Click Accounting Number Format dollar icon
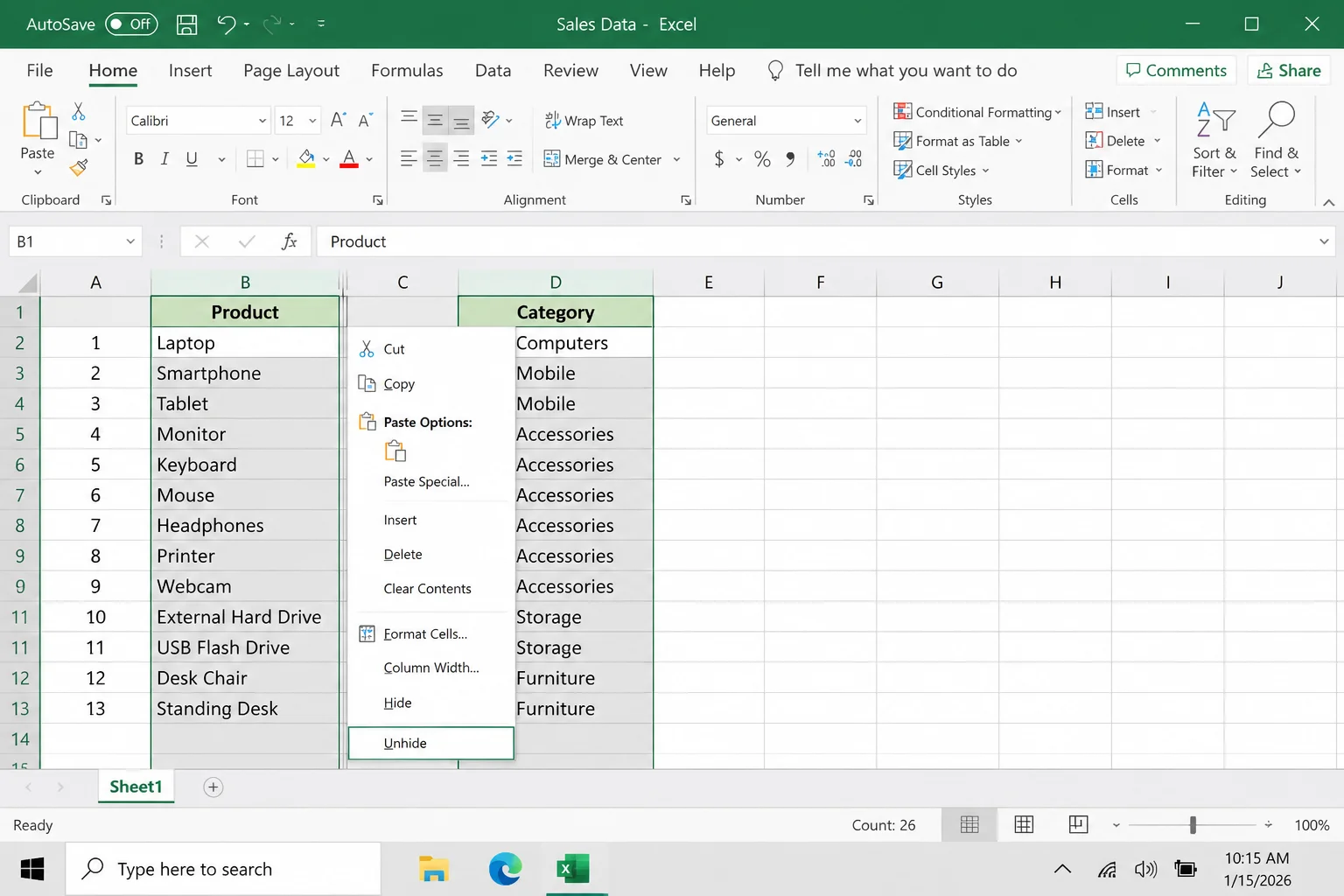This screenshot has width=1344, height=896. pyautogui.click(x=719, y=158)
